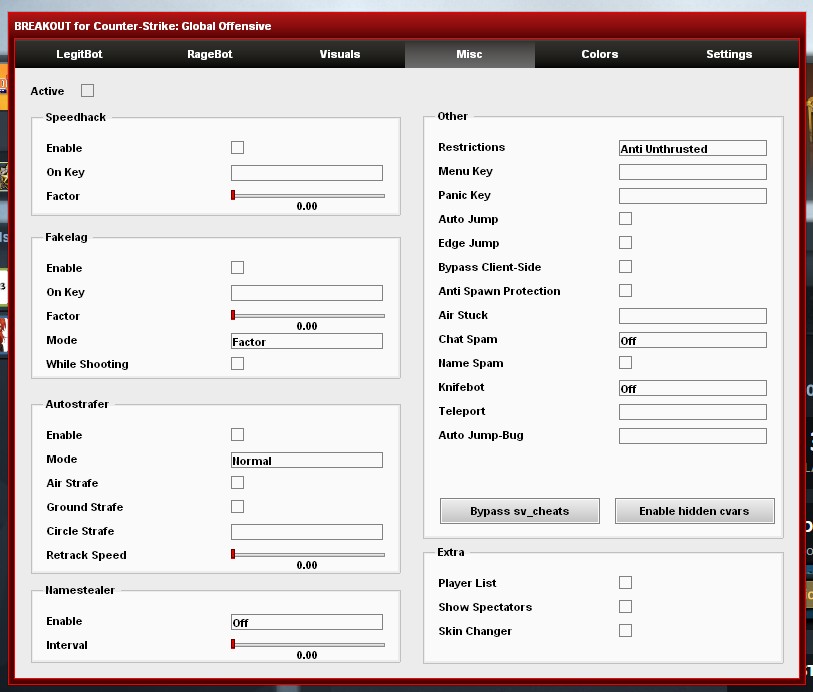Click the Fakelag Factor slider handle
This screenshot has width=813, height=692.
[233, 315]
